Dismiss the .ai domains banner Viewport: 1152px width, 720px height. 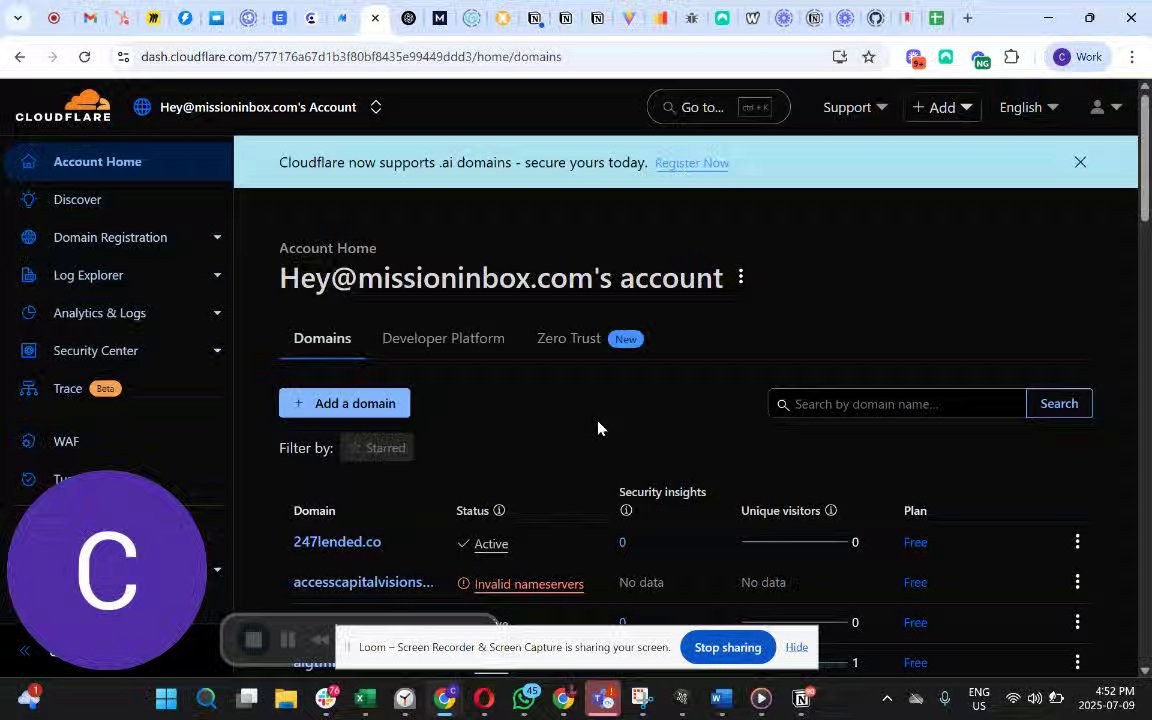[x=1080, y=162]
